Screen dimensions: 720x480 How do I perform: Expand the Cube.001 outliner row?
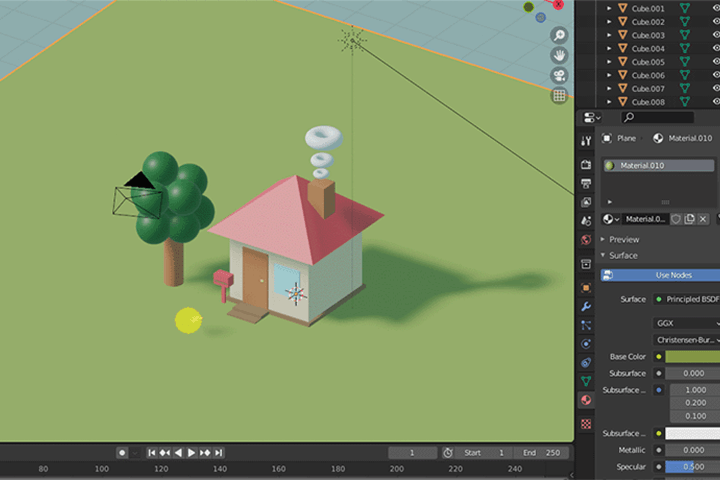point(609,8)
